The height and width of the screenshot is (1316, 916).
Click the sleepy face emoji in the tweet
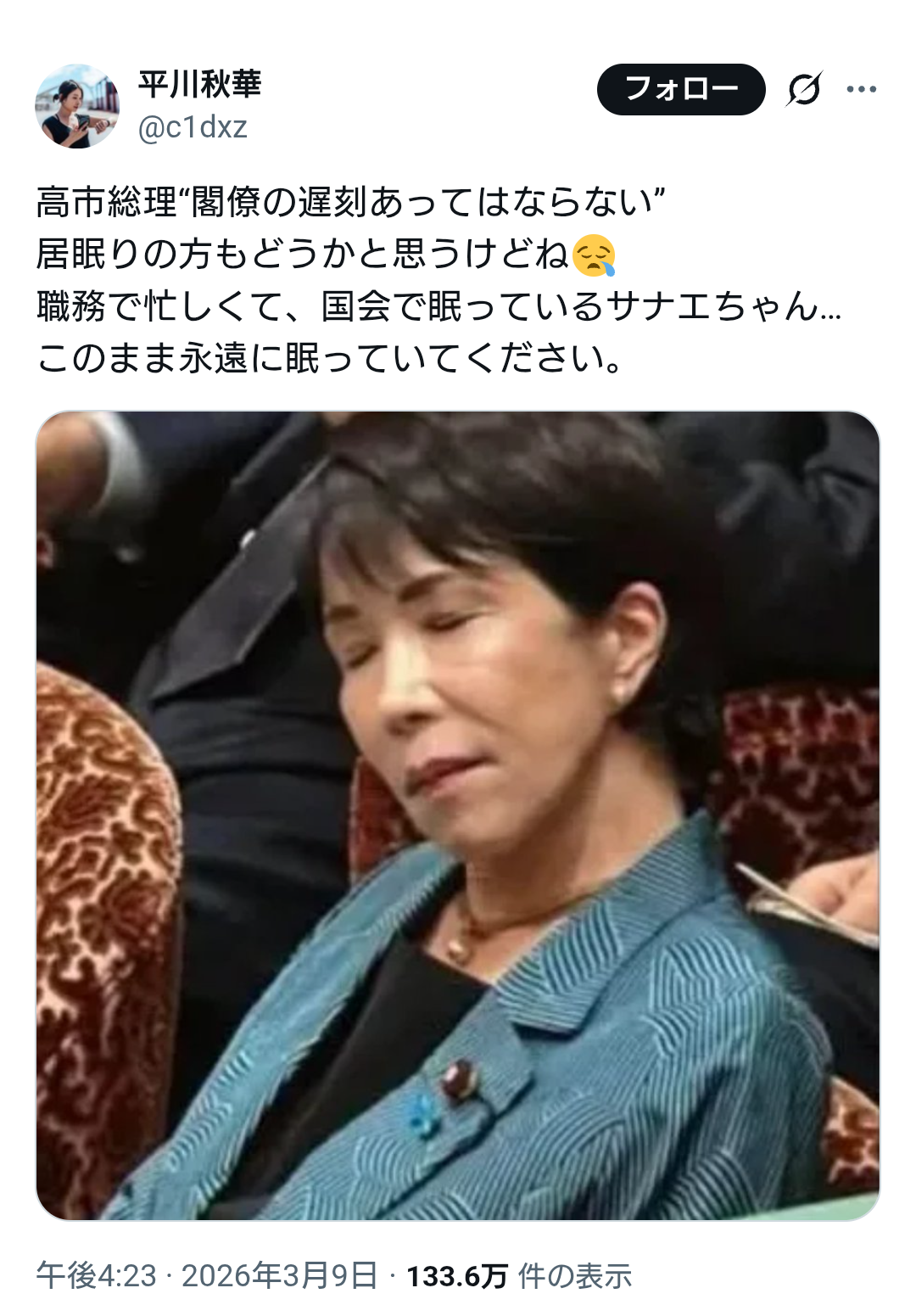pyautogui.click(x=594, y=255)
